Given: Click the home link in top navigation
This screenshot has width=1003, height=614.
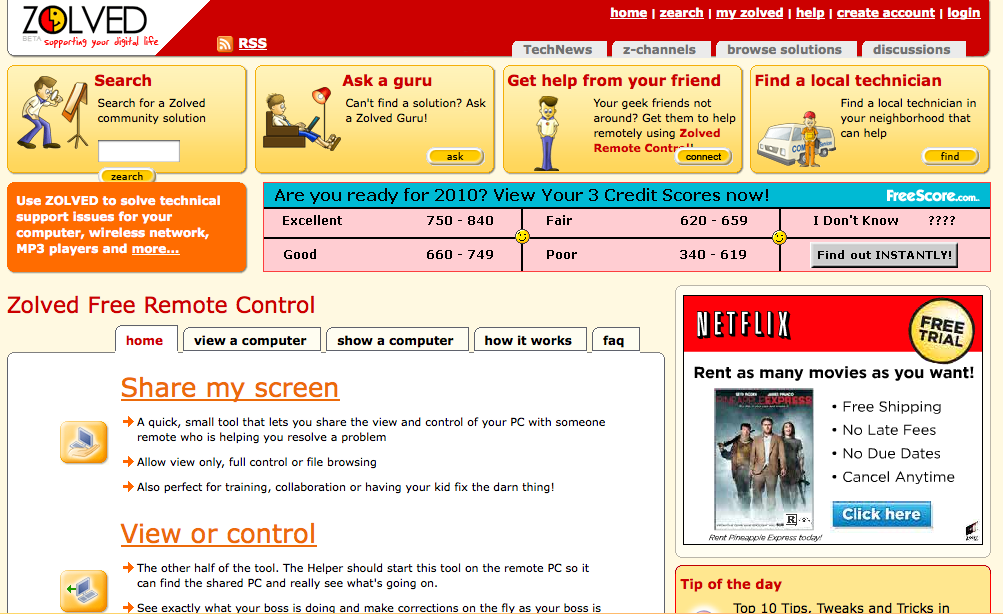Looking at the screenshot, I should coord(628,13).
